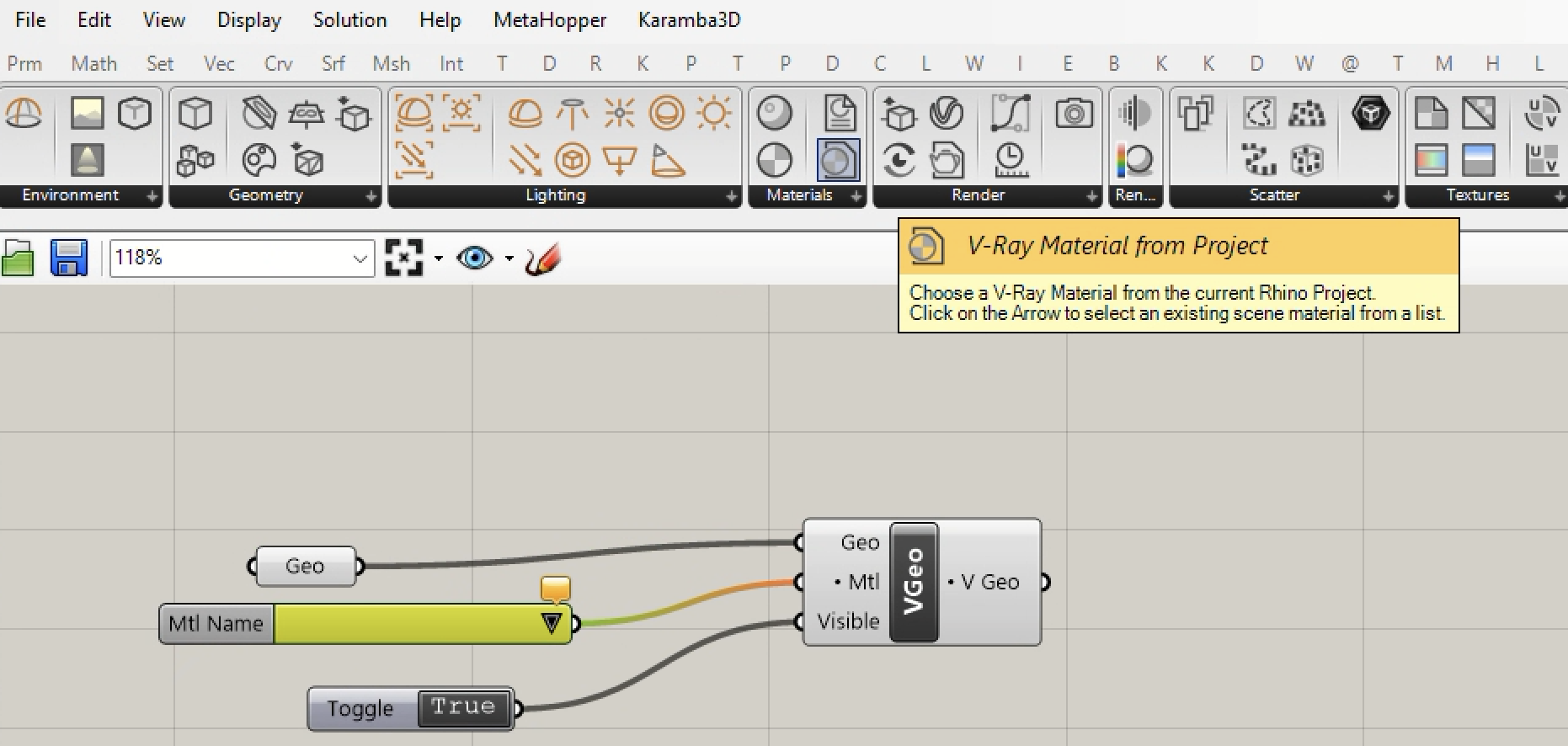This screenshot has width=1568, height=746.
Task: Expand the Geometry group panel
Action: (x=371, y=195)
